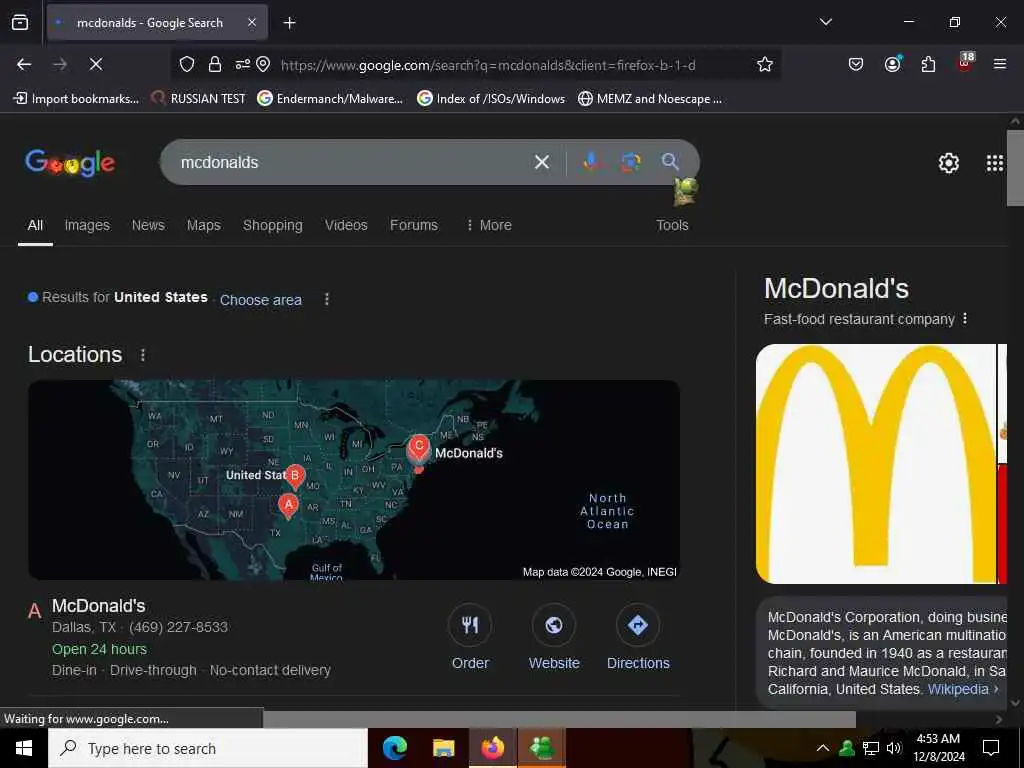Viewport: 1024px width, 768px height.
Task: Open Microsoft Edge from taskbar
Action: pyautogui.click(x=394, y=748)
